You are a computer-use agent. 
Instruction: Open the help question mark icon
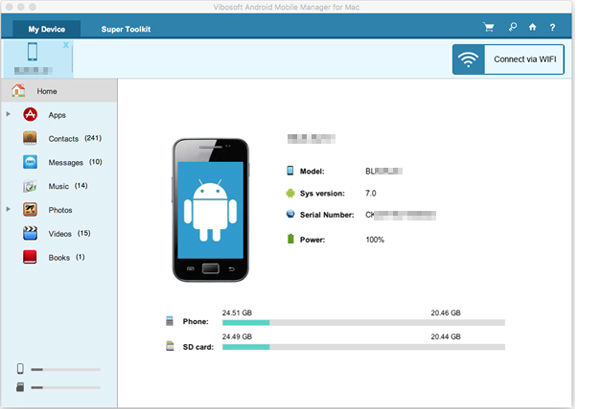(x=552, y=28)
